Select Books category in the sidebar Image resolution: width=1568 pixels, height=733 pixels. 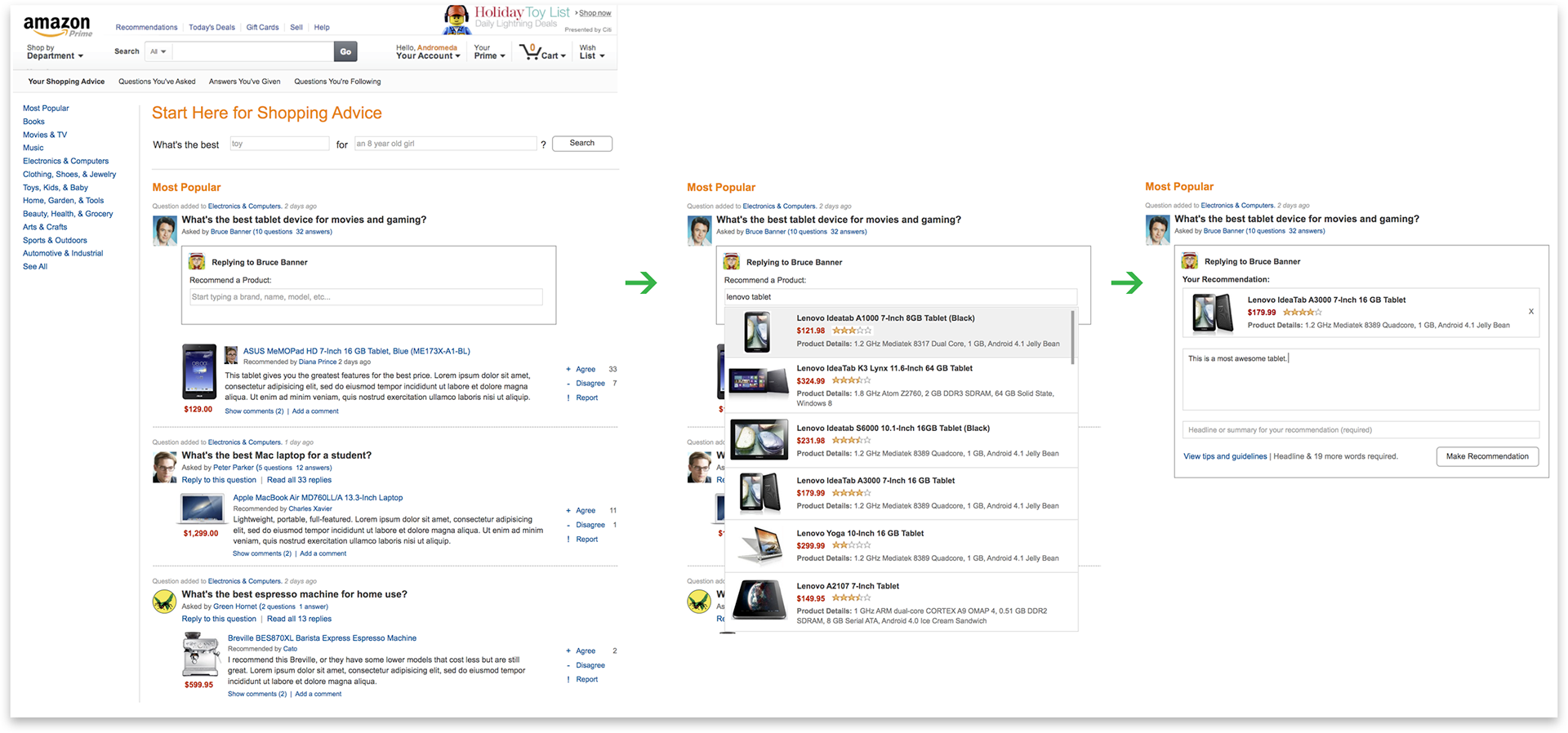coord(33,122)
